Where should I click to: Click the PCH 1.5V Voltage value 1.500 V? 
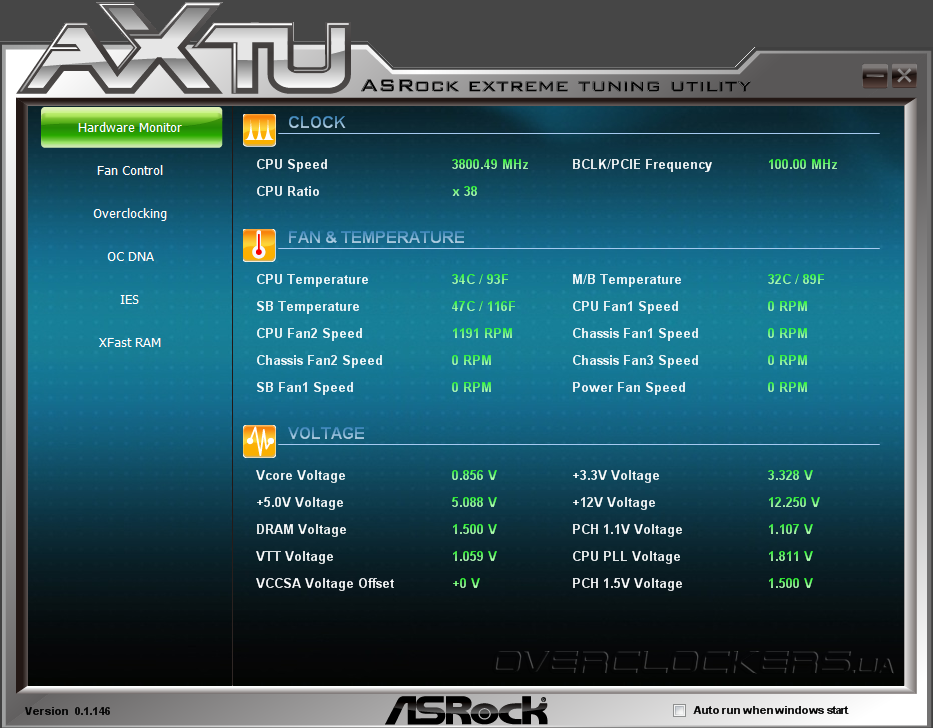pyautogui.click(x=790, y=583)
